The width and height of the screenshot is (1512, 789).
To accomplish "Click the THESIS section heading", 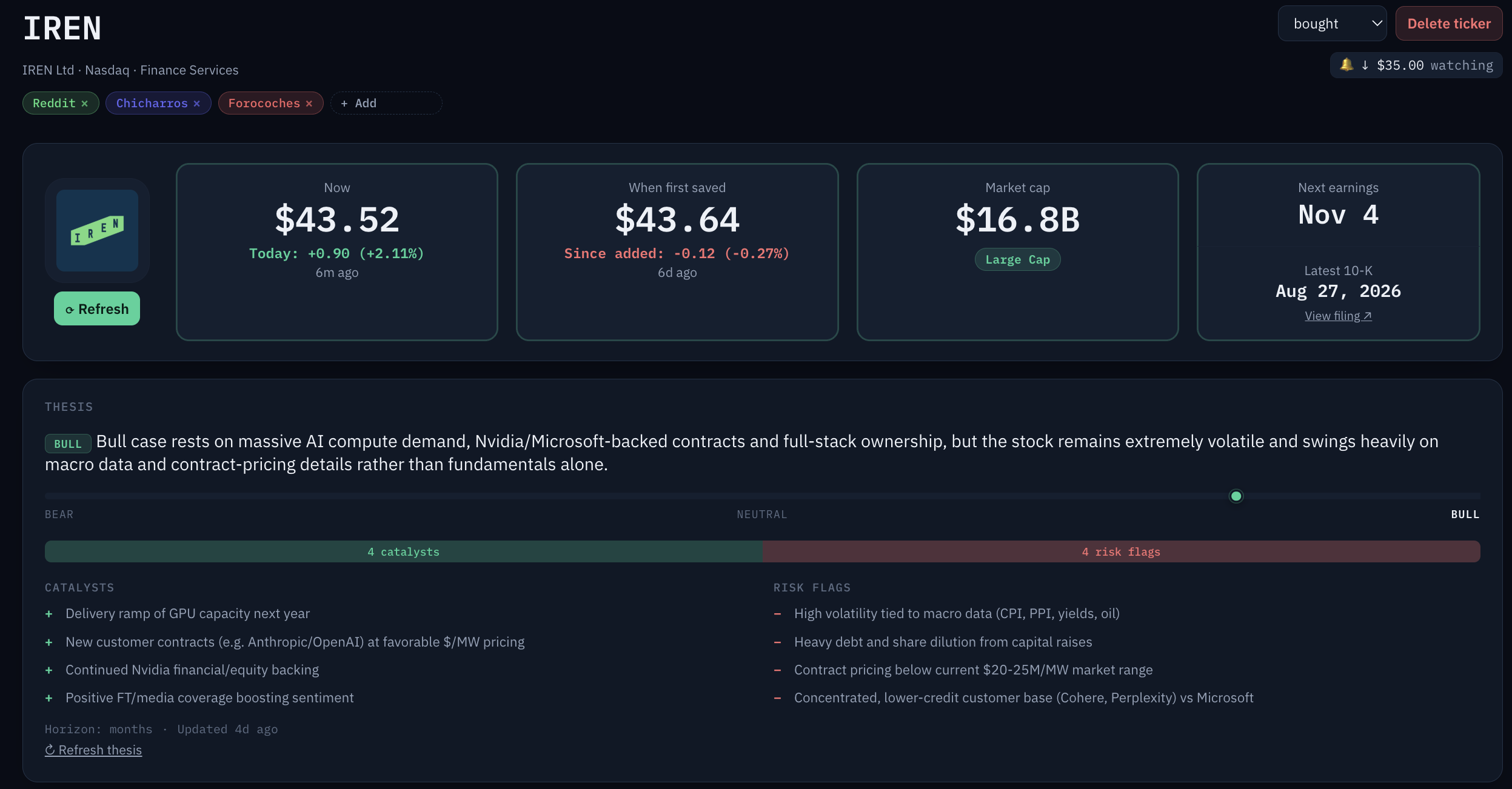I will pyautogui.click(x=69, y=407).
